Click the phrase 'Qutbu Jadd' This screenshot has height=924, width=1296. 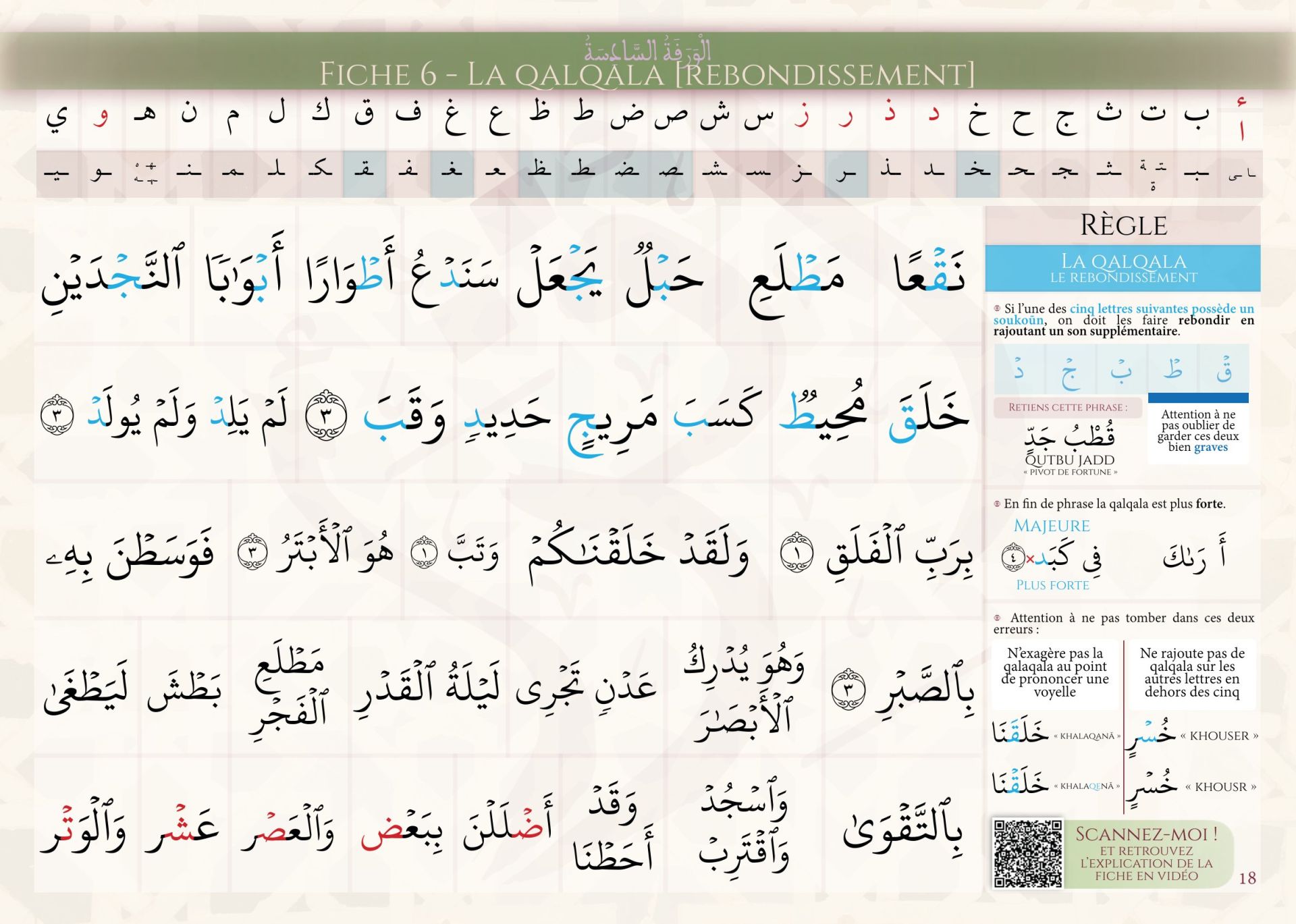click(x=1070, y=460)
